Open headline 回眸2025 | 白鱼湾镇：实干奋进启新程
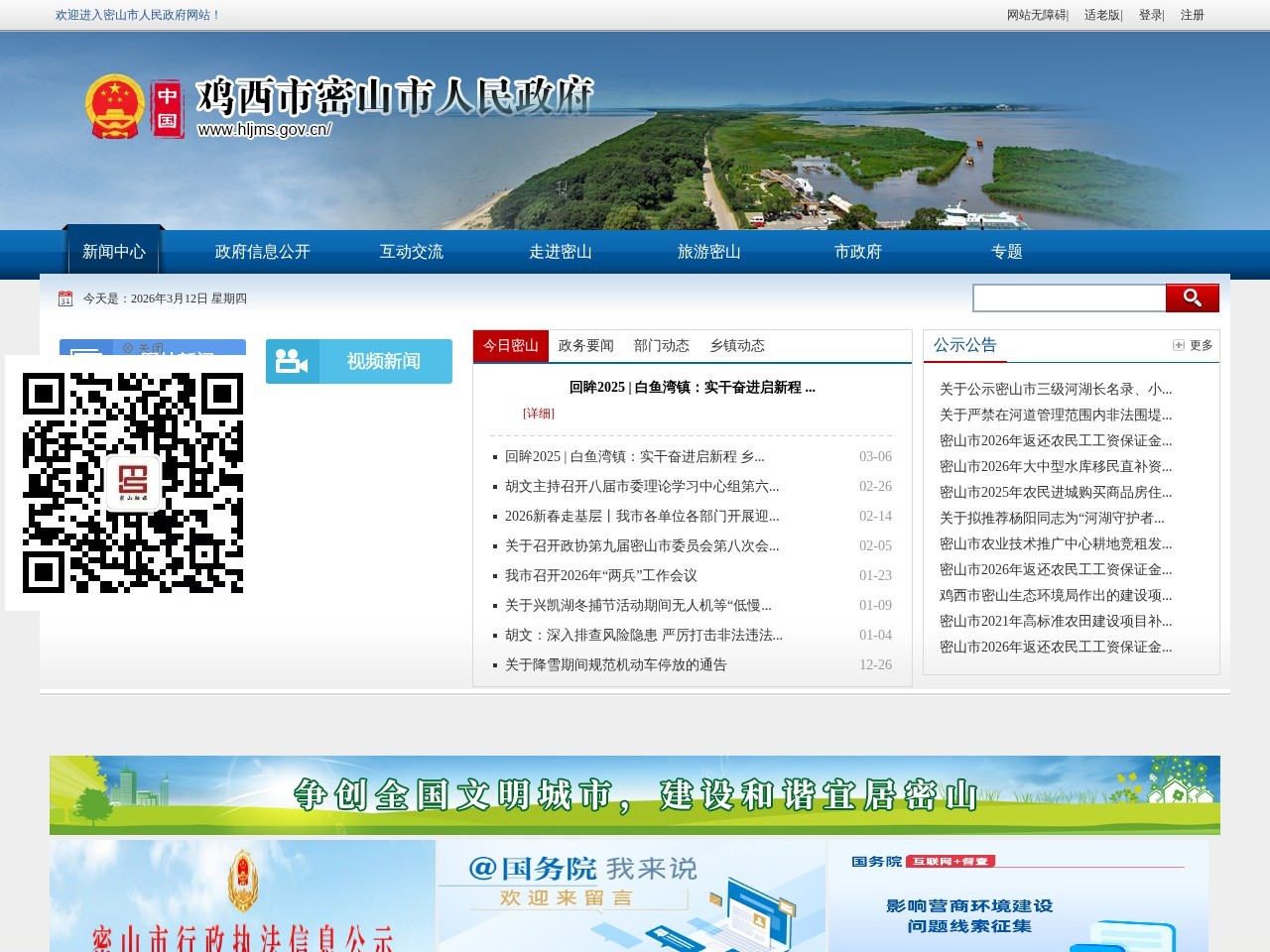Image resolution: width=1270 pixels, height=952 pixels. point(693,388)
